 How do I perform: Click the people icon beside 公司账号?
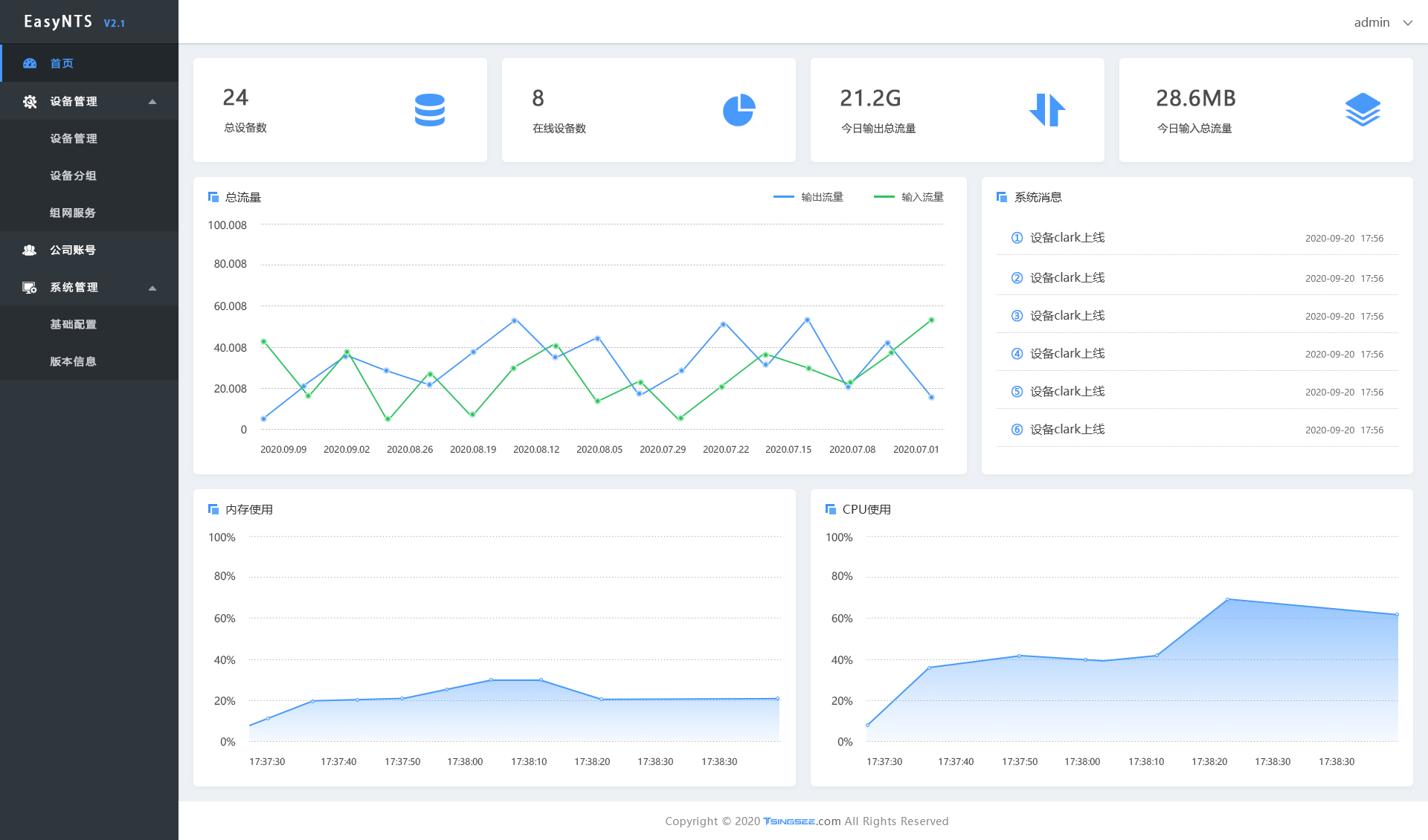[30, 250]
